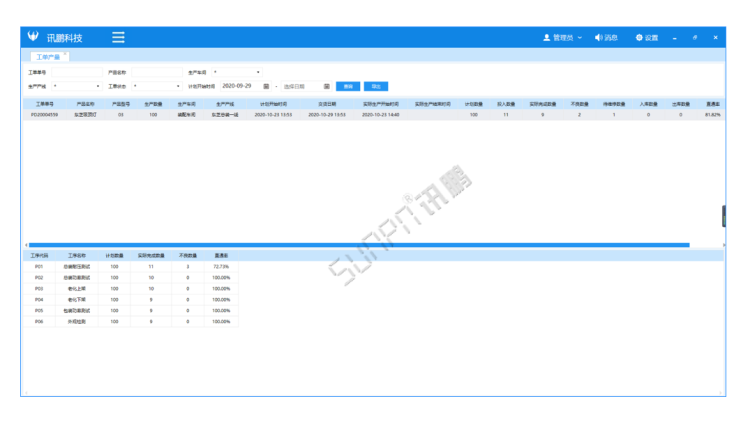Restore the window using the title bar button
This screenshot has height=422, width=750.
[x=695, y=37]
